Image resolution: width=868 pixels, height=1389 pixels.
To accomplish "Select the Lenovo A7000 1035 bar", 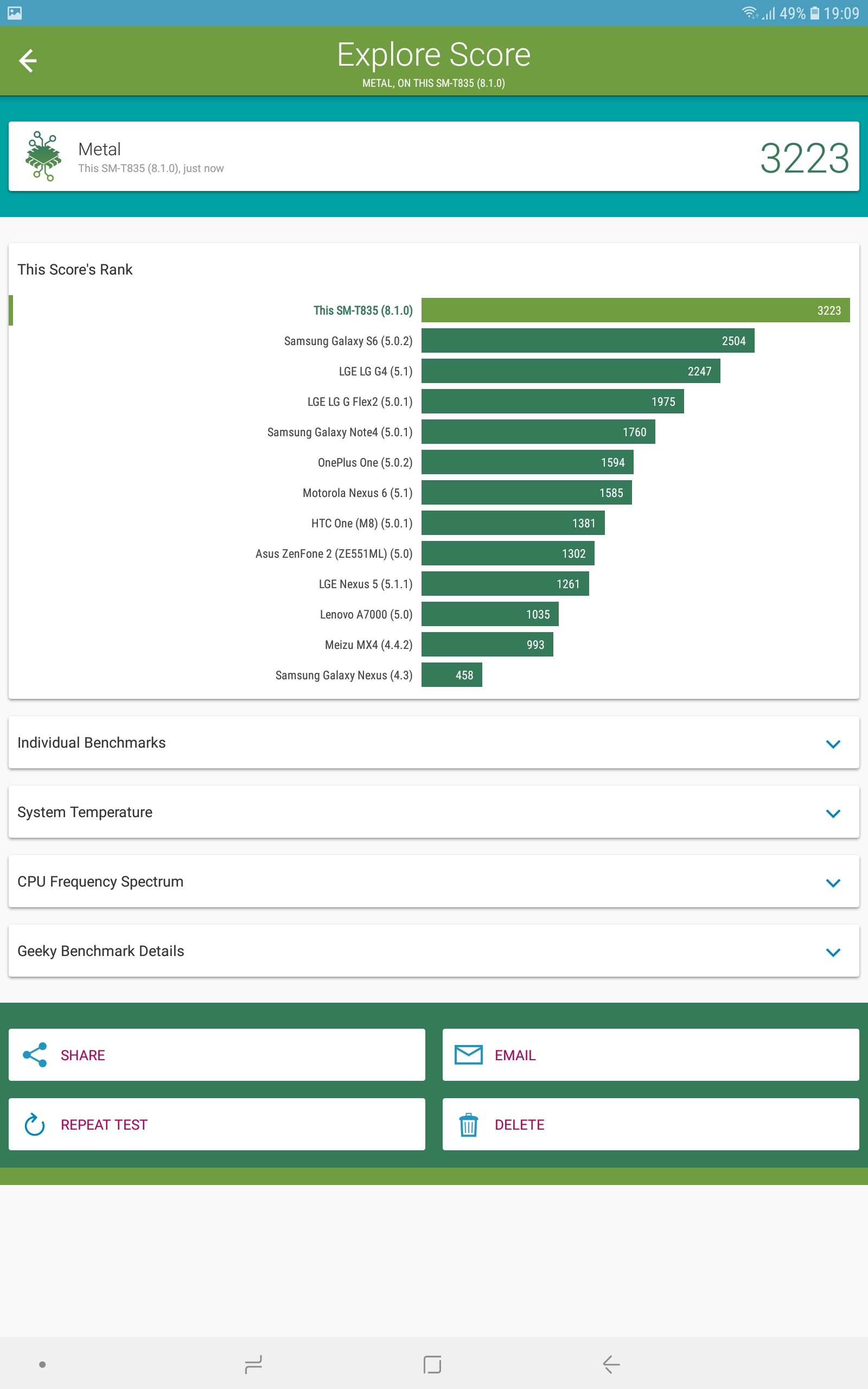I will (x=490, y=614).
